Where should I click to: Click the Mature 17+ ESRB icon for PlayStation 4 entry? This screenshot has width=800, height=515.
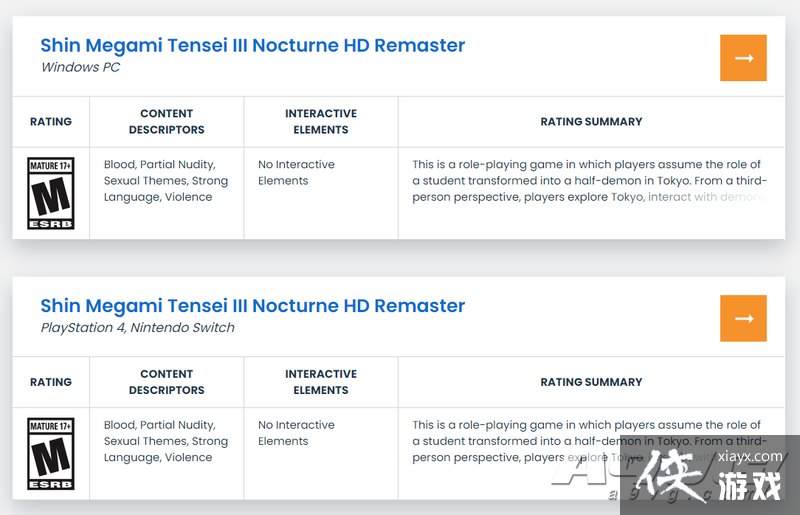pos(51,453)
